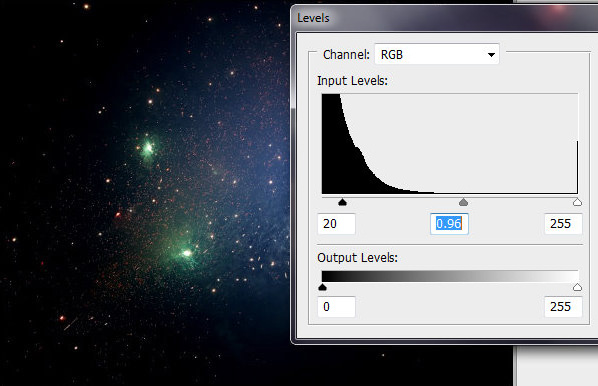Click the midtone input field showing 0.96
598x386 pixels.
(x=449, y=224)
